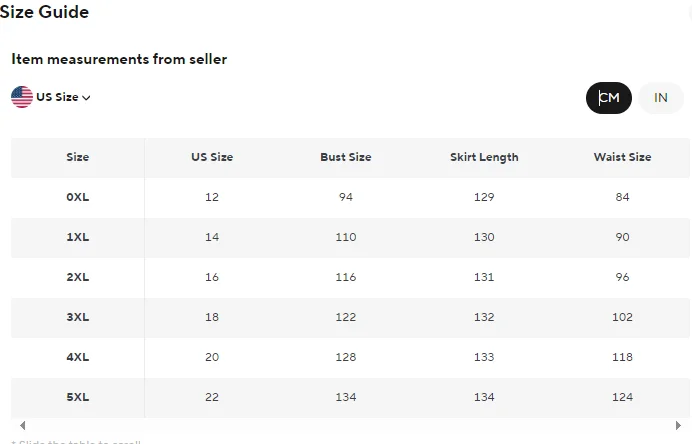Select the 3XL size row
The height and width of the screenshot is (444, 692).
click(350, 318)
